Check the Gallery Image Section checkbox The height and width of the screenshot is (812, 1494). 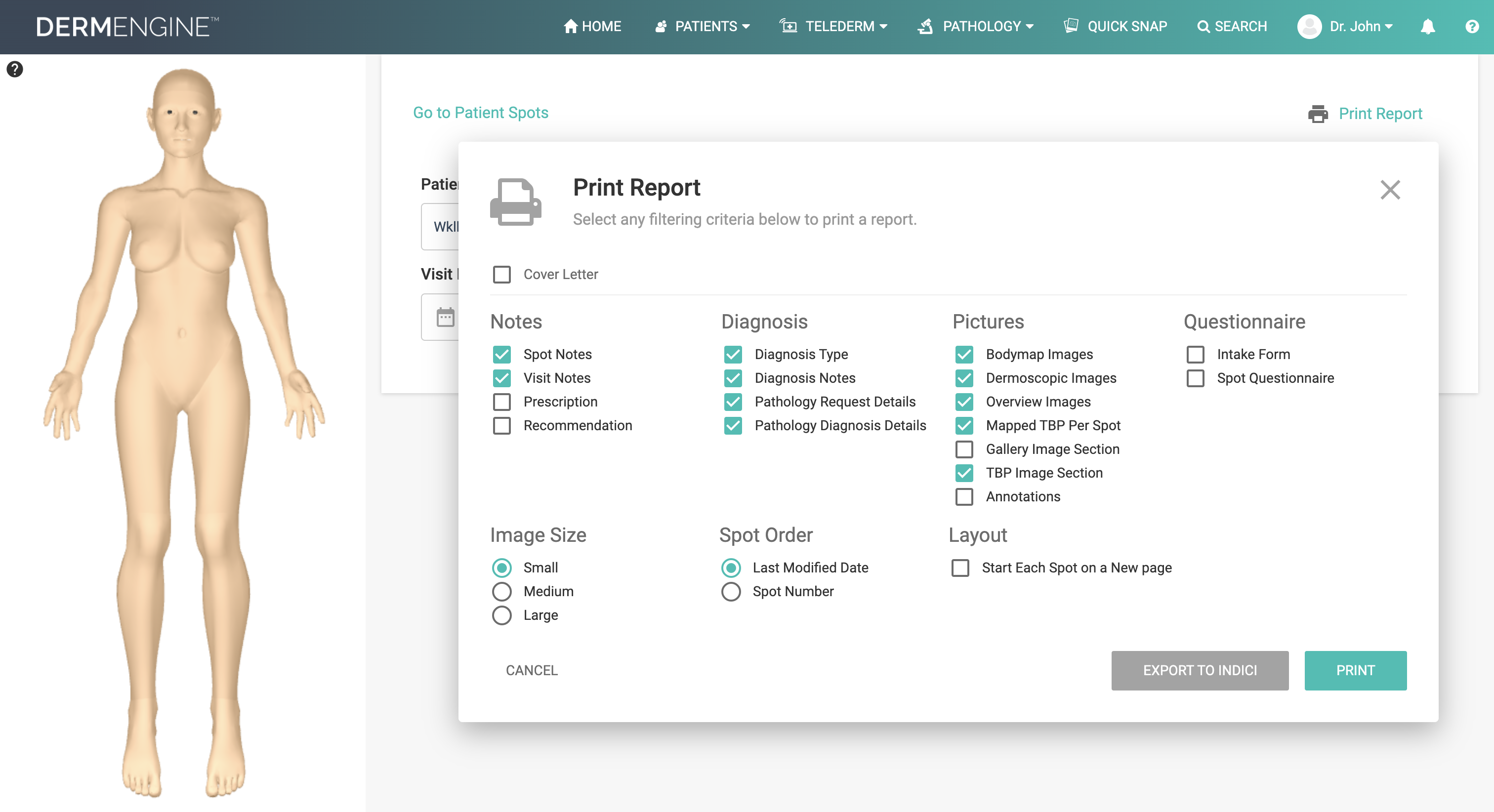[x=964, y=449]
